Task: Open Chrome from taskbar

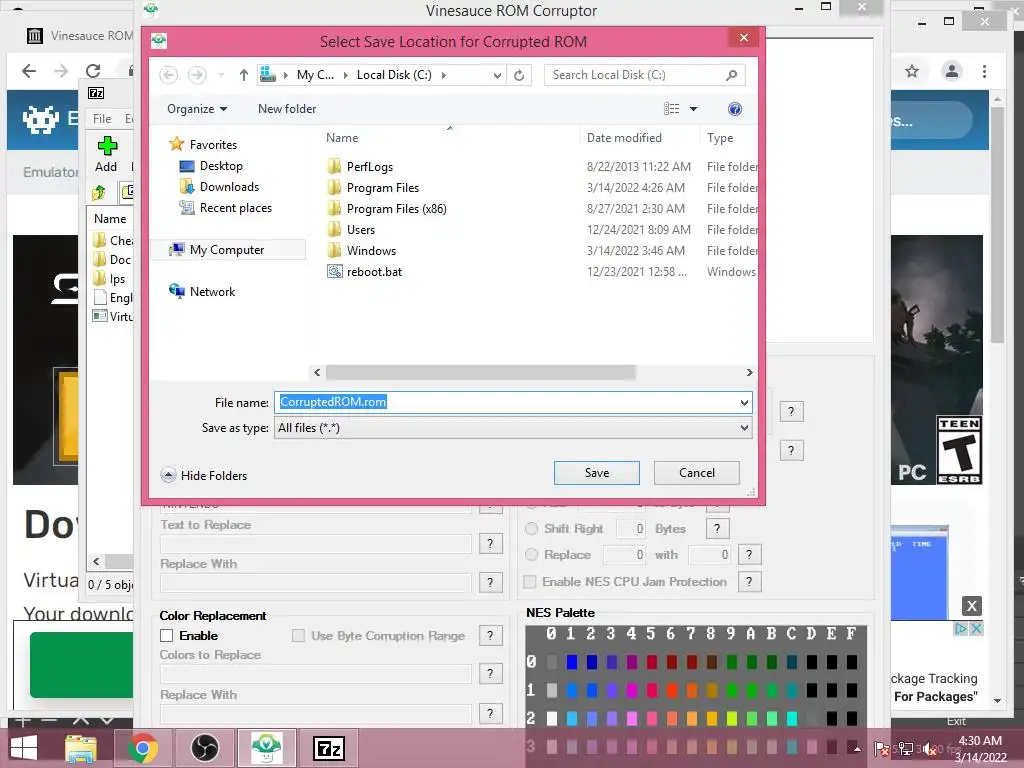Action: (142, 748)
